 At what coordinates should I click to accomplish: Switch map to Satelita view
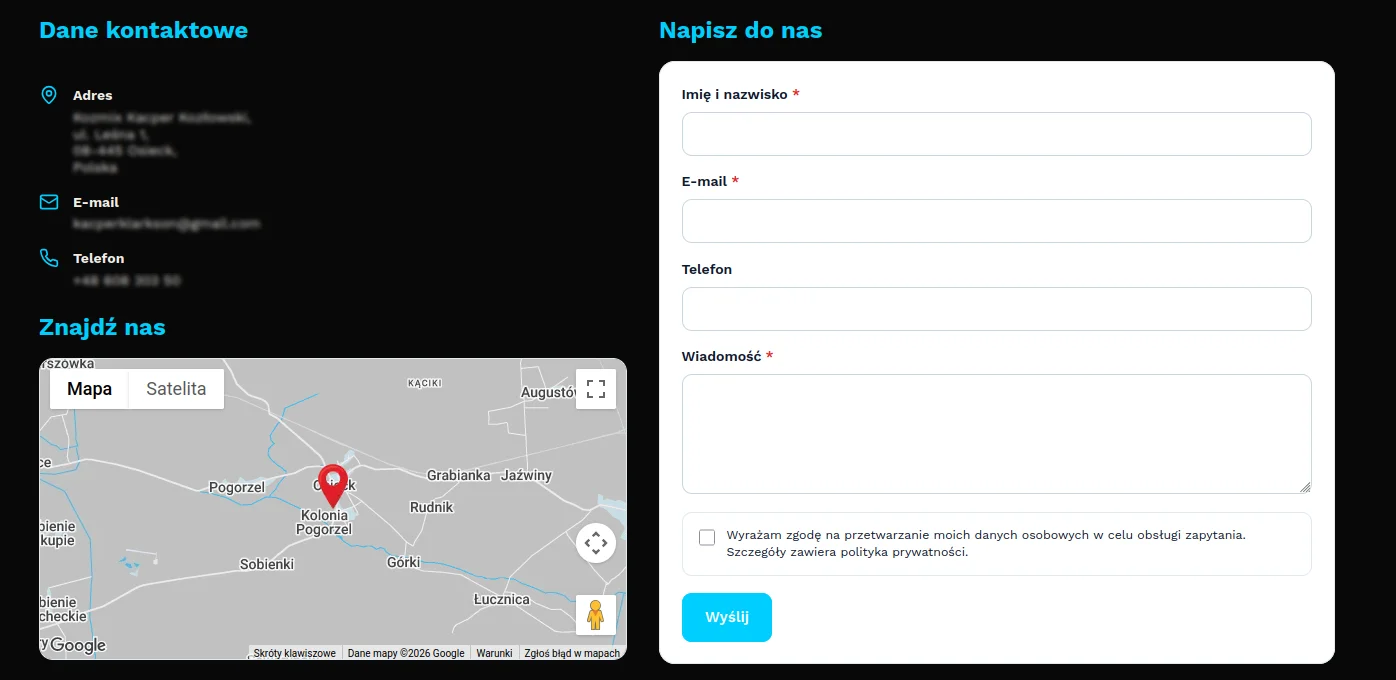click(x=176, y=389)
